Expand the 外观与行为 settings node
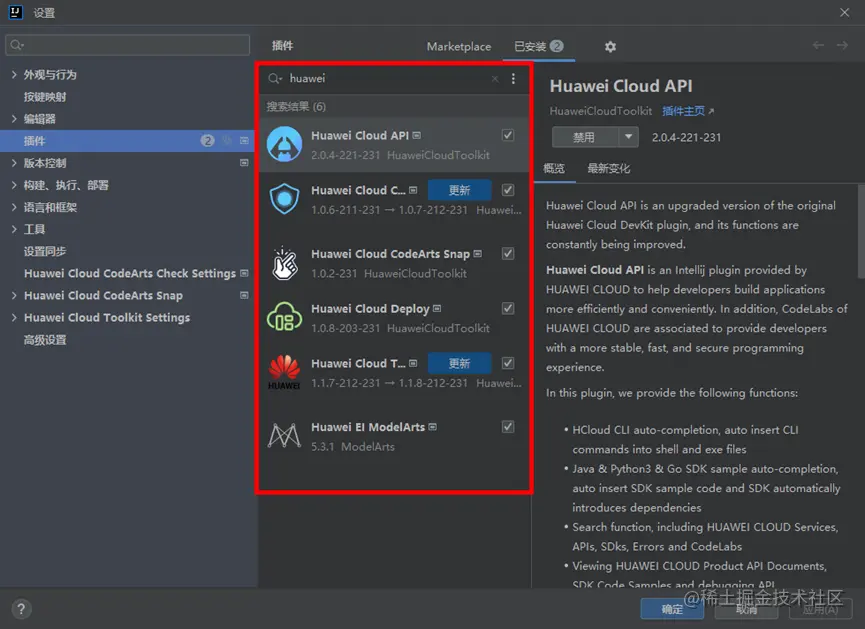 (14, 74)
